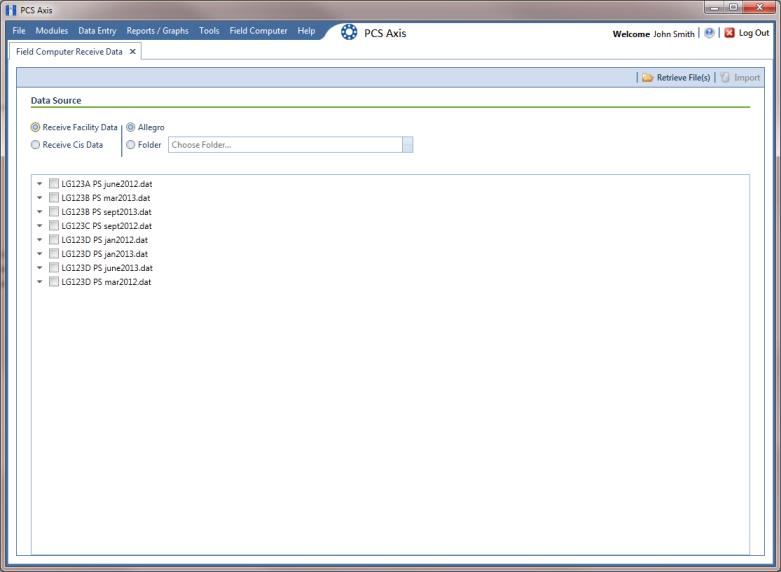Screen dimensions: 781x572
Task: Choose the Allegro radio option
Action: pyautogui.click(x=130, y=128)
